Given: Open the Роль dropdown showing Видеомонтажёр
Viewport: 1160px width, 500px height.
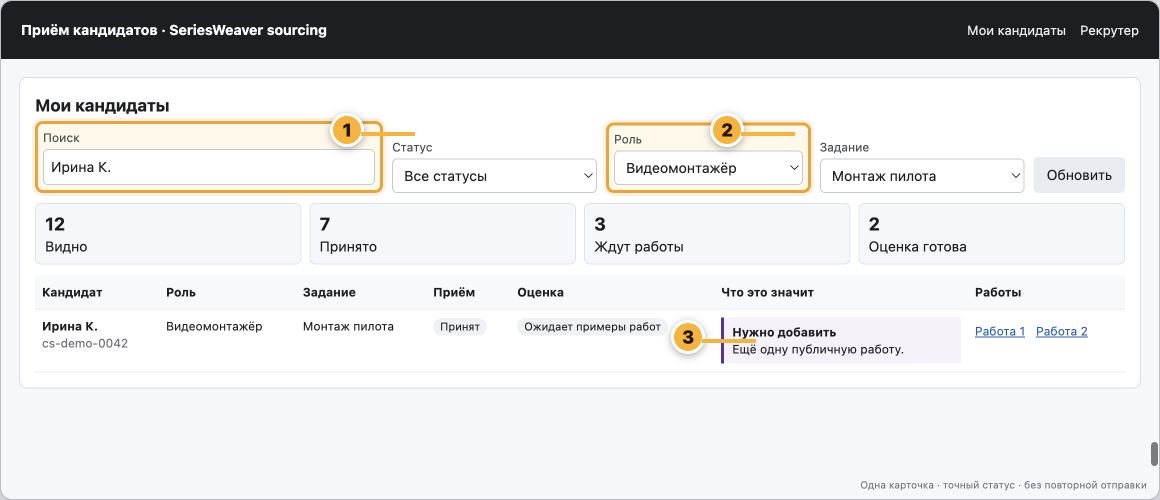Looking at the screenshot, I should click(x=708, y=168).
